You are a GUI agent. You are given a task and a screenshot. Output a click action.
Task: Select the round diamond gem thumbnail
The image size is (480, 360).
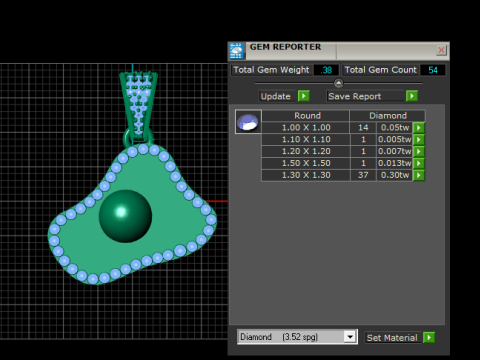pyautogui.click(x=248, y=122)
